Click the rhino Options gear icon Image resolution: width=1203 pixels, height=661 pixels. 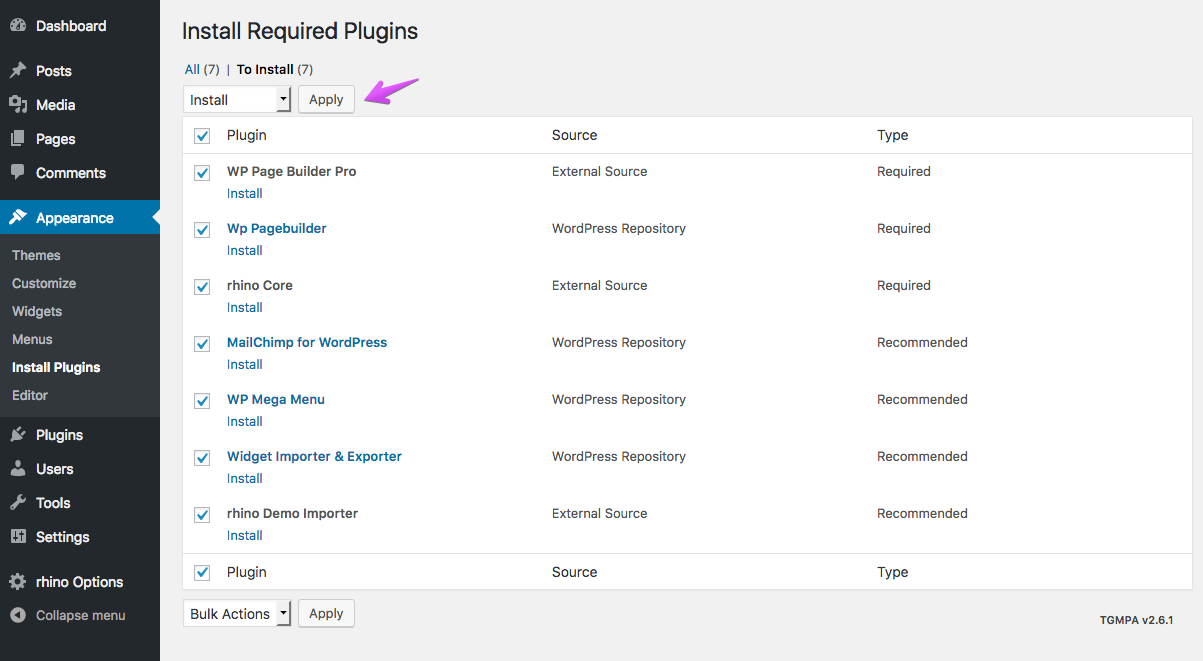(18, 582)
